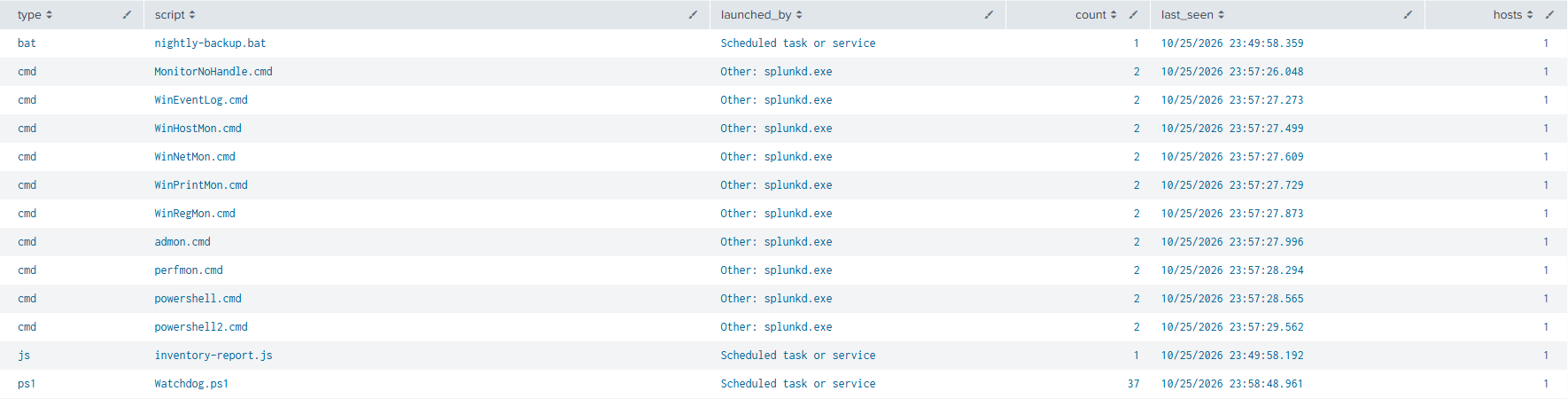Click the last_seen value 10/25/2026 23:58:48.961
The height and width of the screenshot is (399, 1568).
pyautogui.click(x=1232, y=384)
